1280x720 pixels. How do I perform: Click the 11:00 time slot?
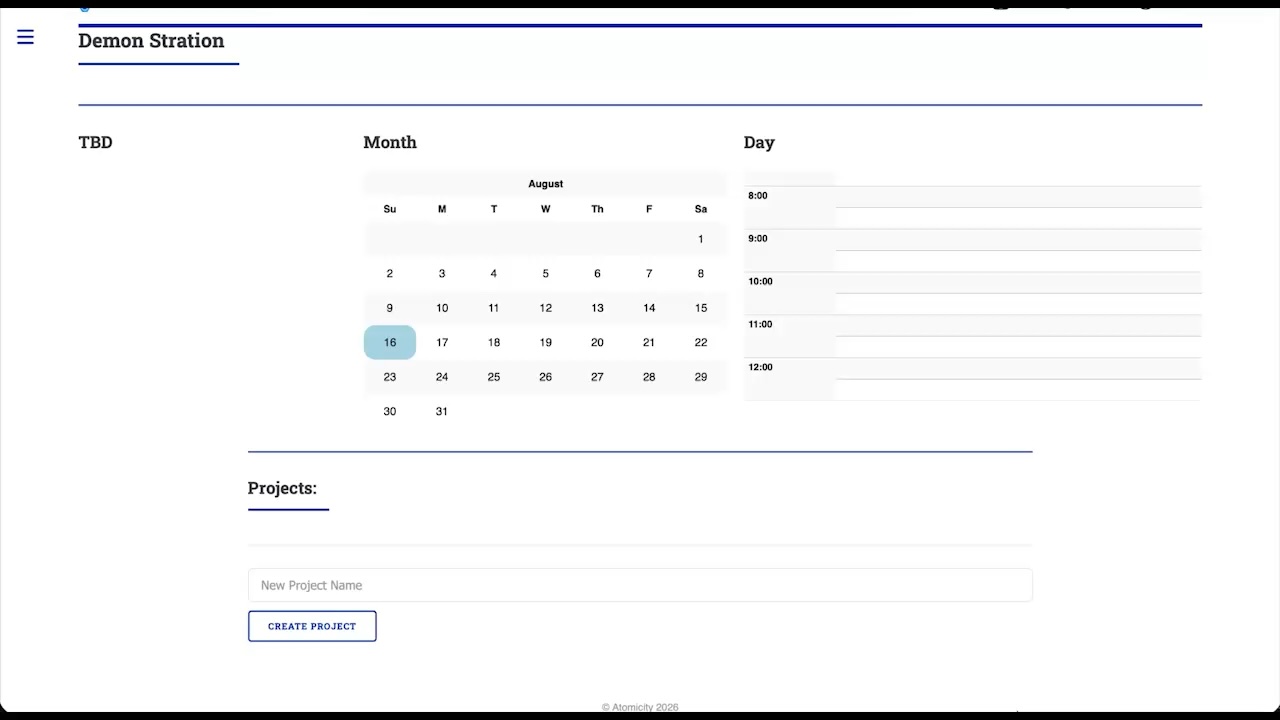(x=972, y=326)
